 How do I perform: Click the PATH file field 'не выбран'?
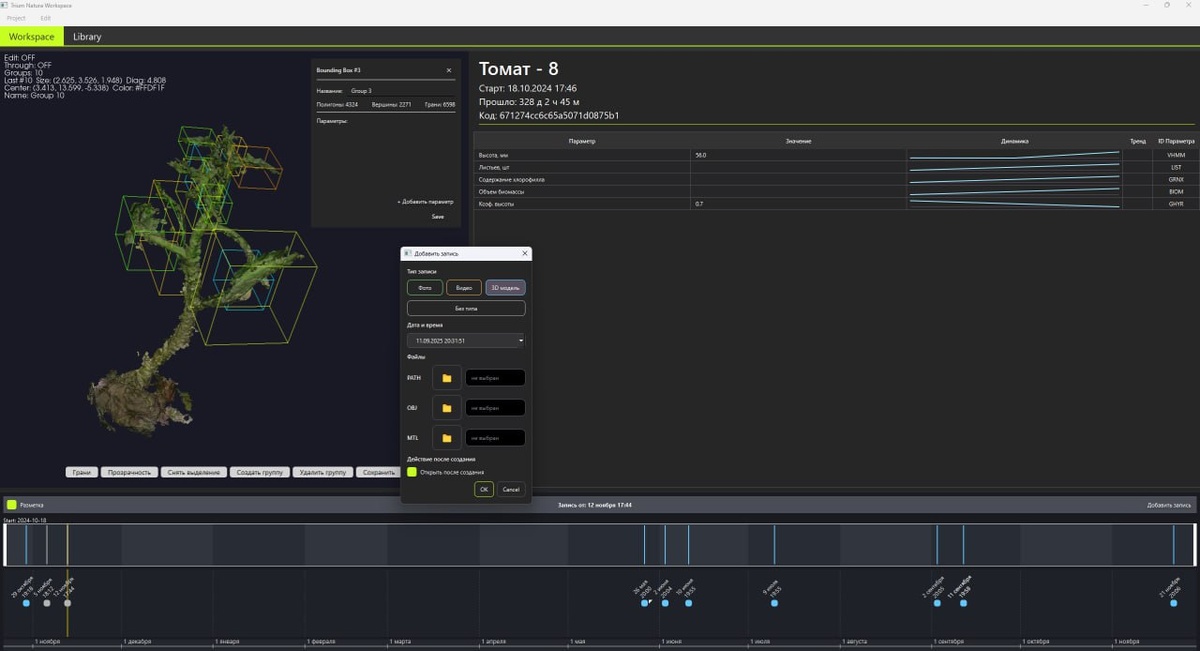[495, 378]
